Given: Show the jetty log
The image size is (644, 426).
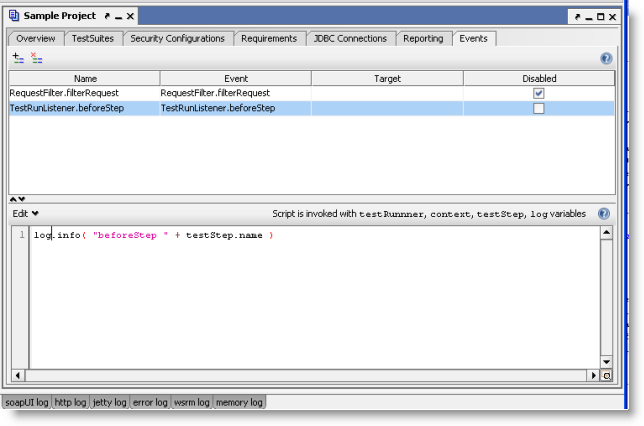Looking at the screenshot, I should [x=109, y=402].
